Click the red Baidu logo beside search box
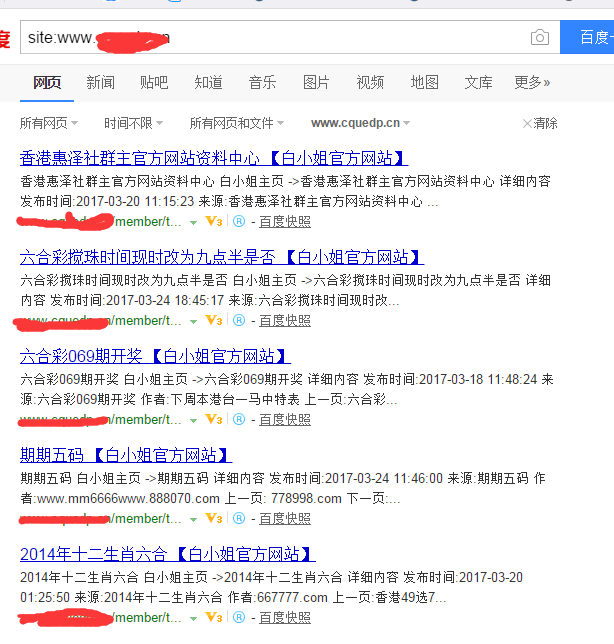 pos(5,39)
